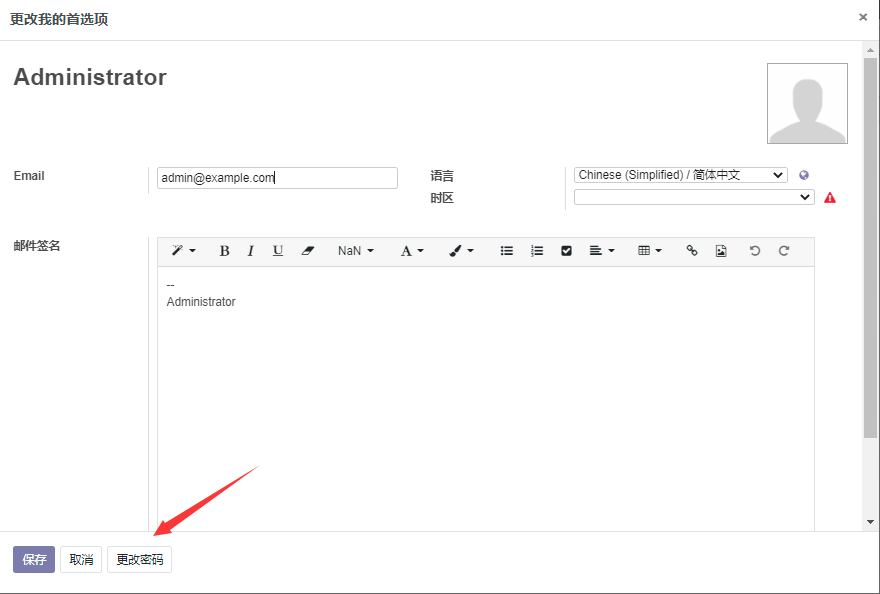Open the table insert dropdown
This screenshot has width=880, height=594.
pos(650,251)
